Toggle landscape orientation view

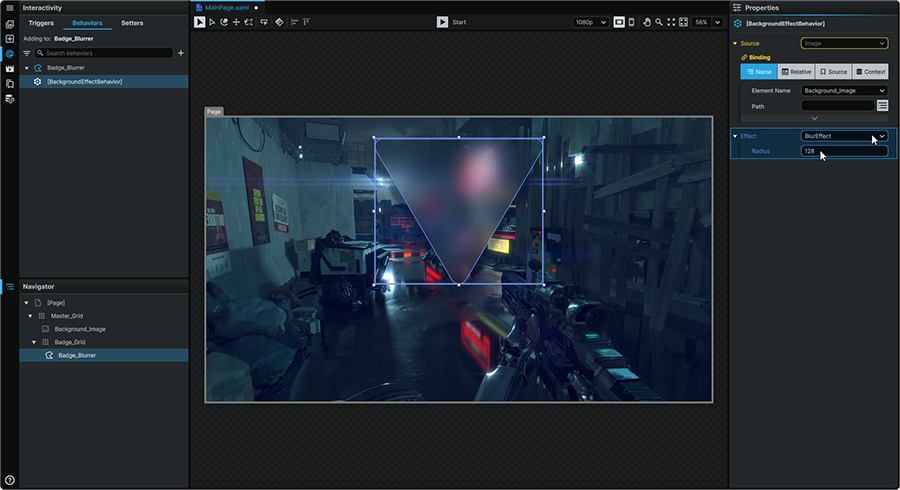(619, 22)
